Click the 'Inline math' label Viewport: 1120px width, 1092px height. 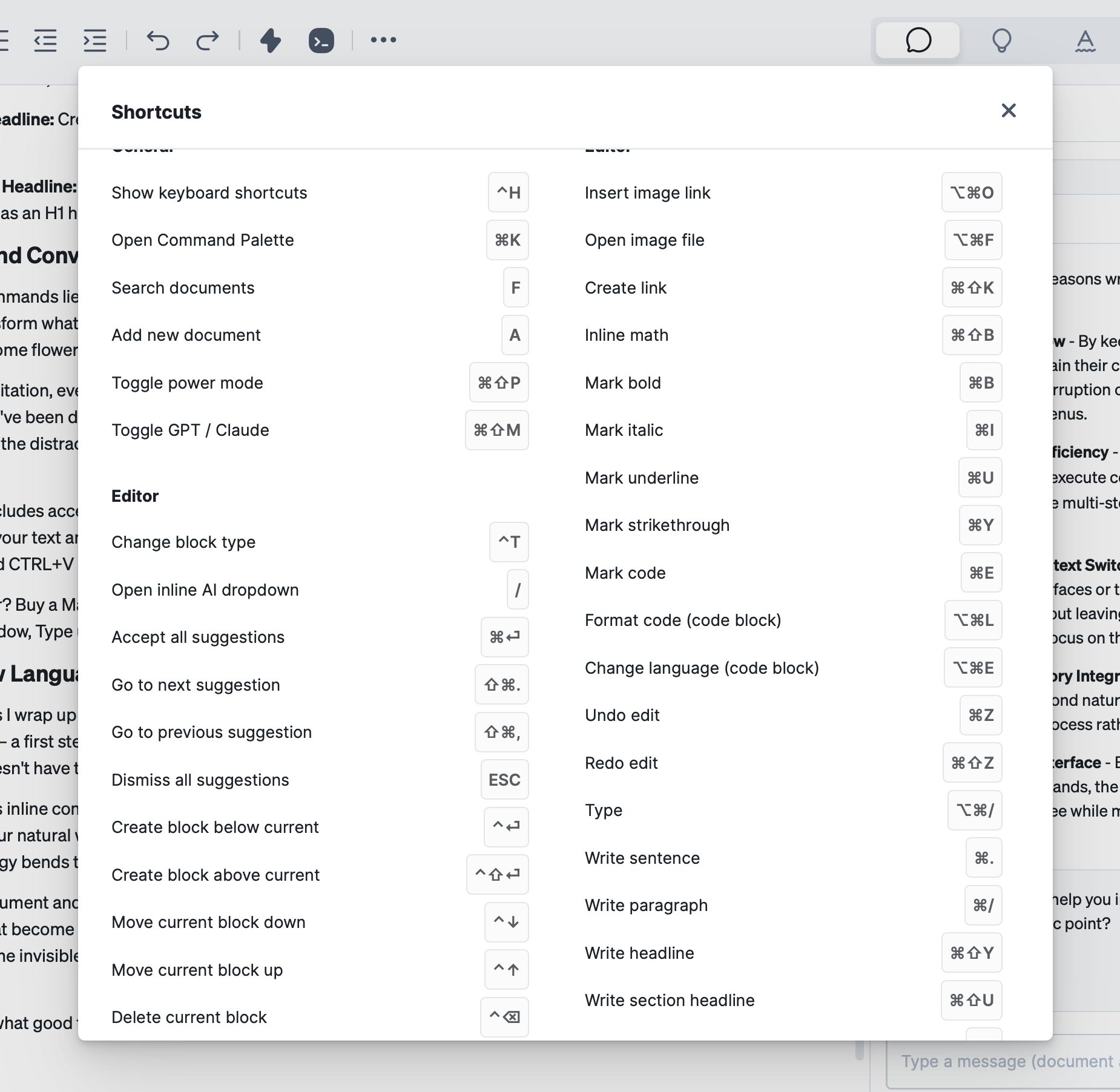(627, 335)
